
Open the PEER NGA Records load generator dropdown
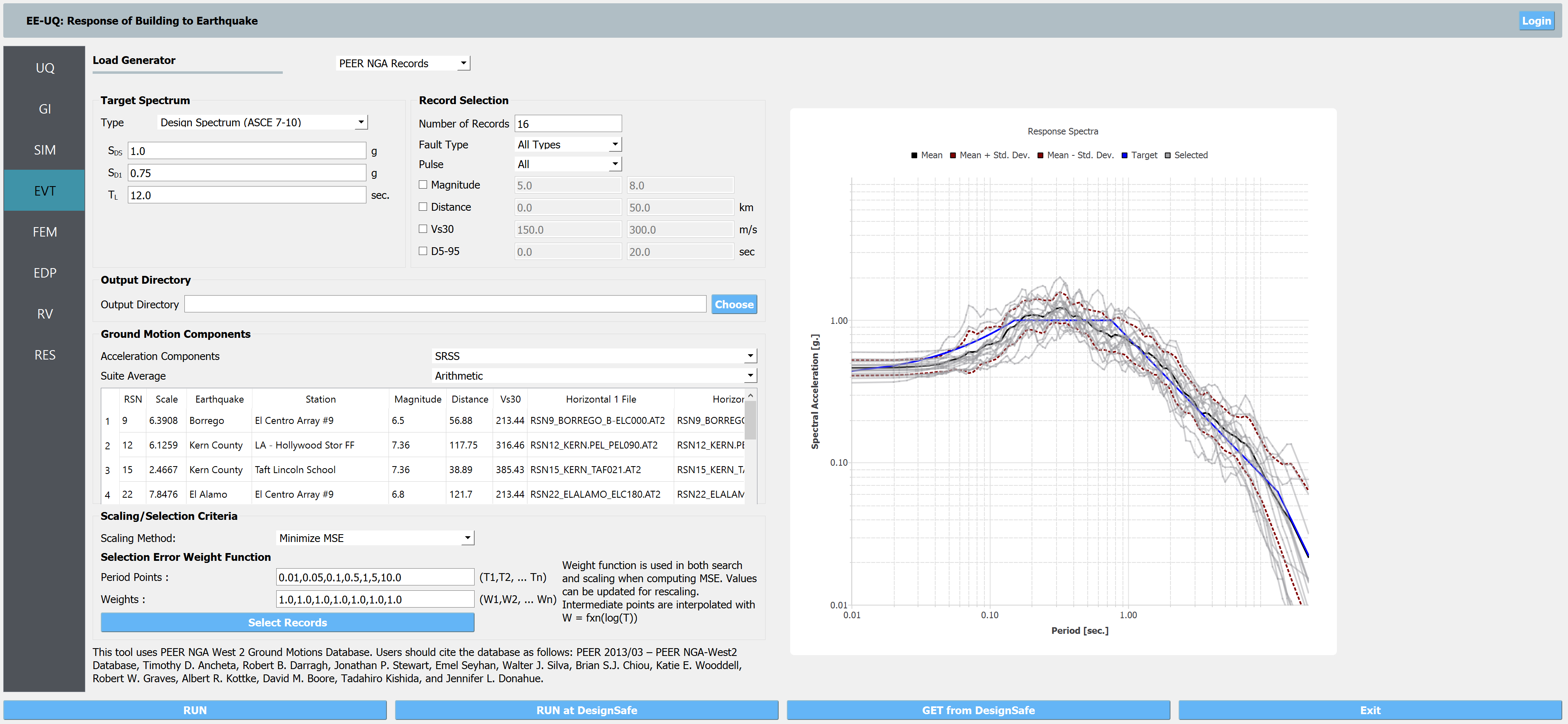tap(403, 63)
